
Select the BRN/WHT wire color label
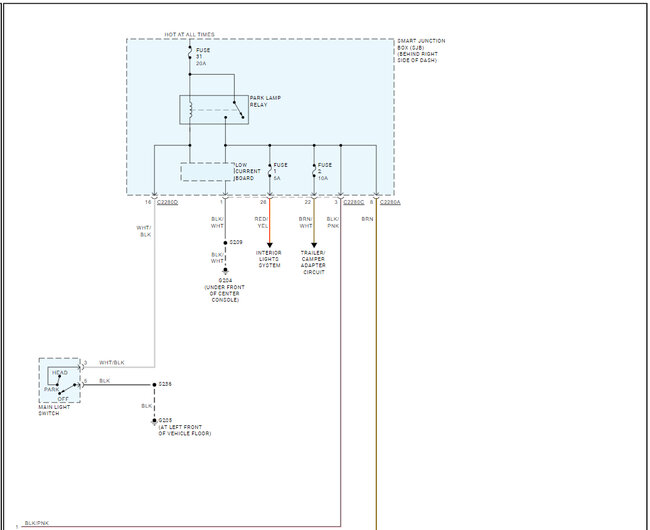[x=306, y=222]
